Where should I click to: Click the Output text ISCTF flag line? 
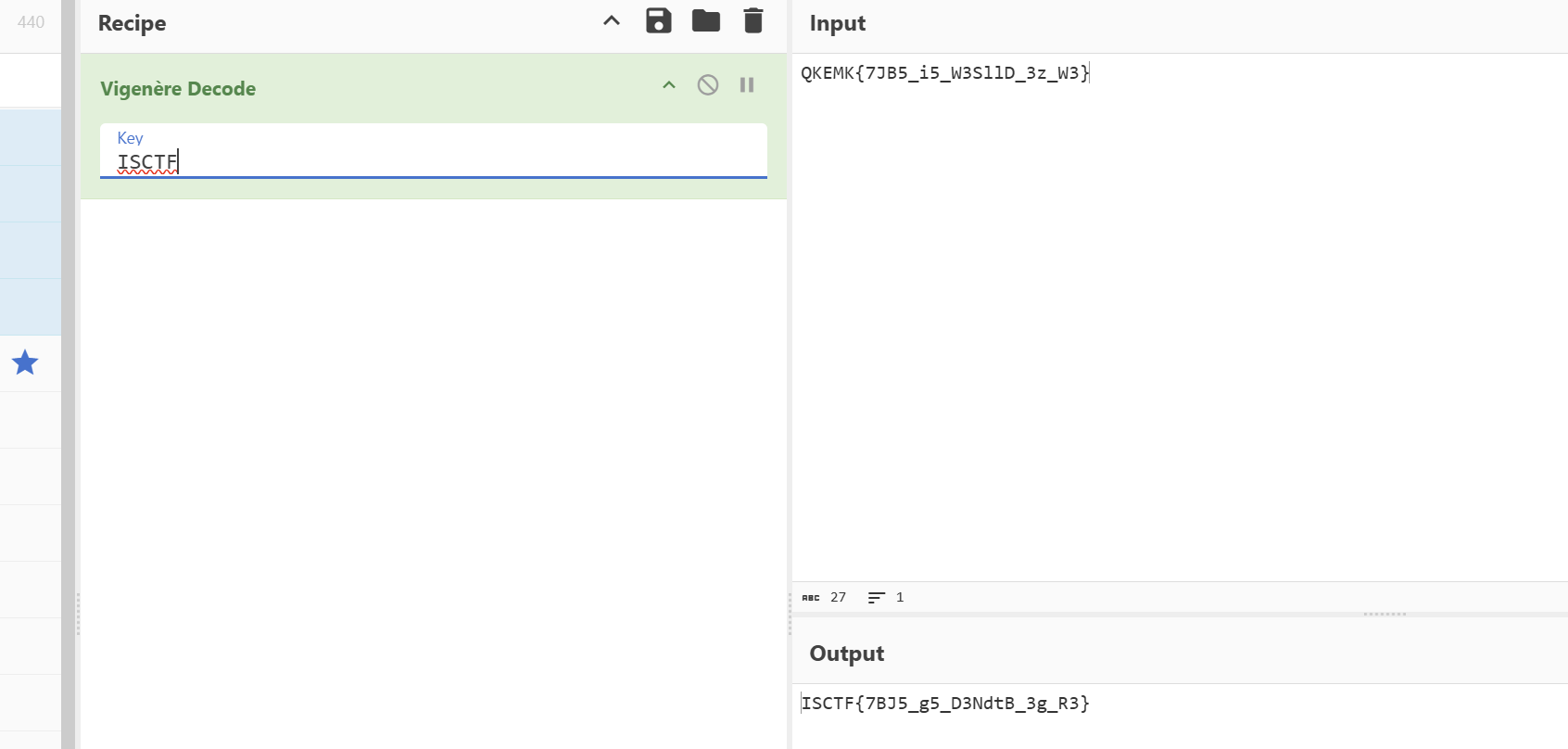(945, 704)
